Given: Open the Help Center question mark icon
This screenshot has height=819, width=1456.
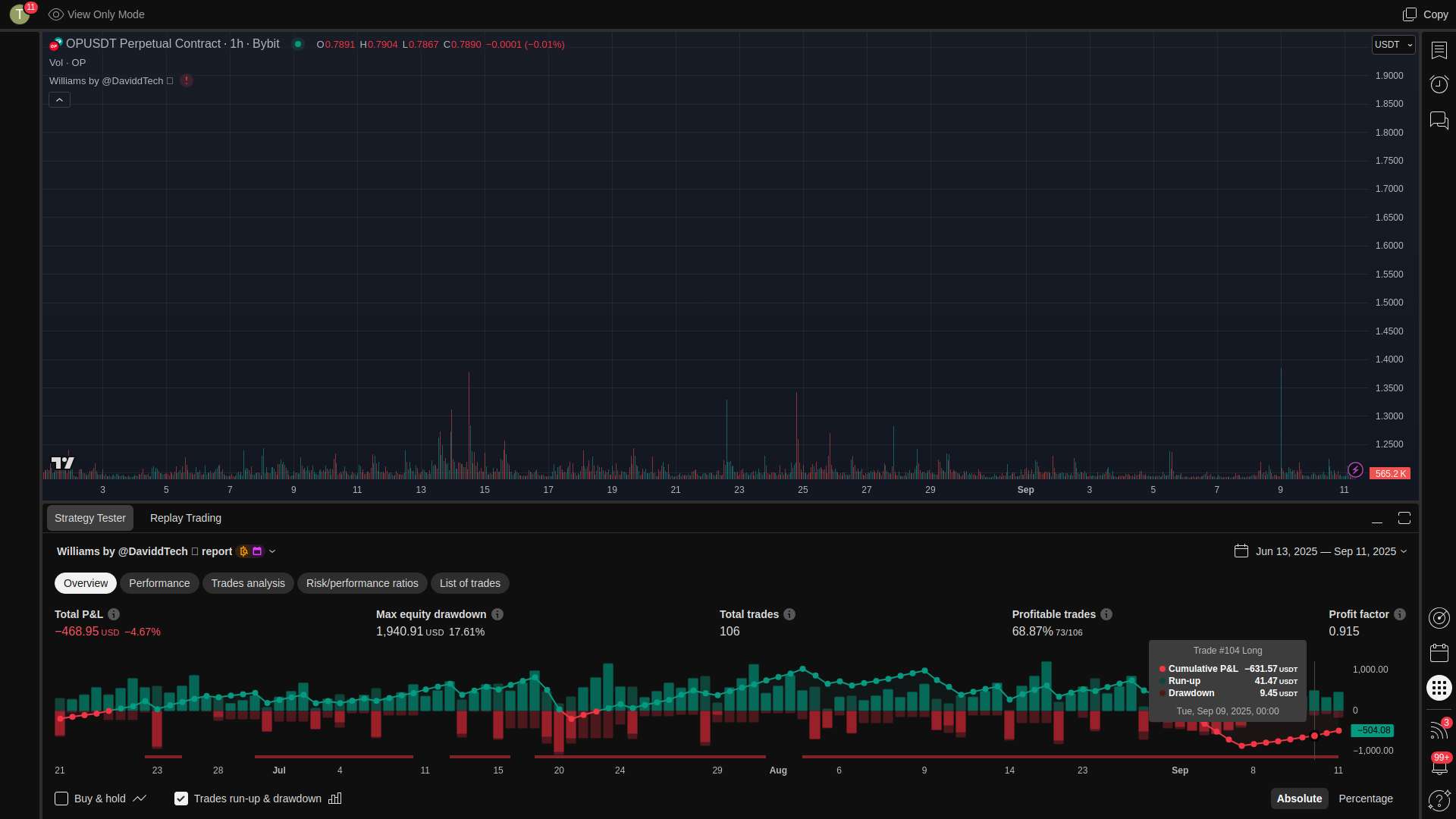Looking at the screenshot, I should 1439,800.
